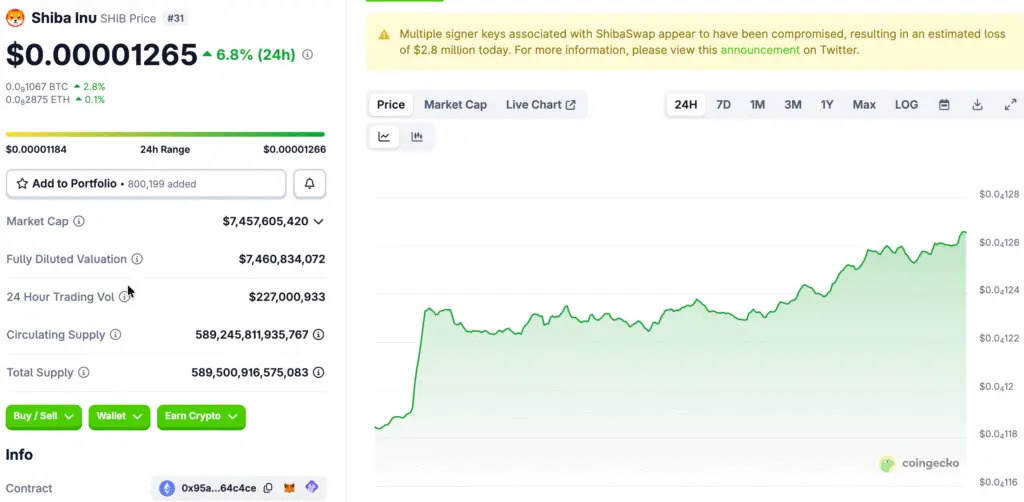Open the Earn Crypto dropdown
Viewport: 1024px width, 502px height.
(201, 416)
